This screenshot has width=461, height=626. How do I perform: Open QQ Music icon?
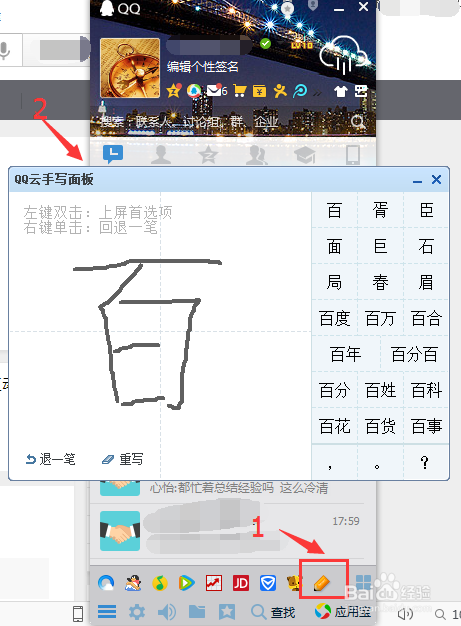tap(160, 583)
